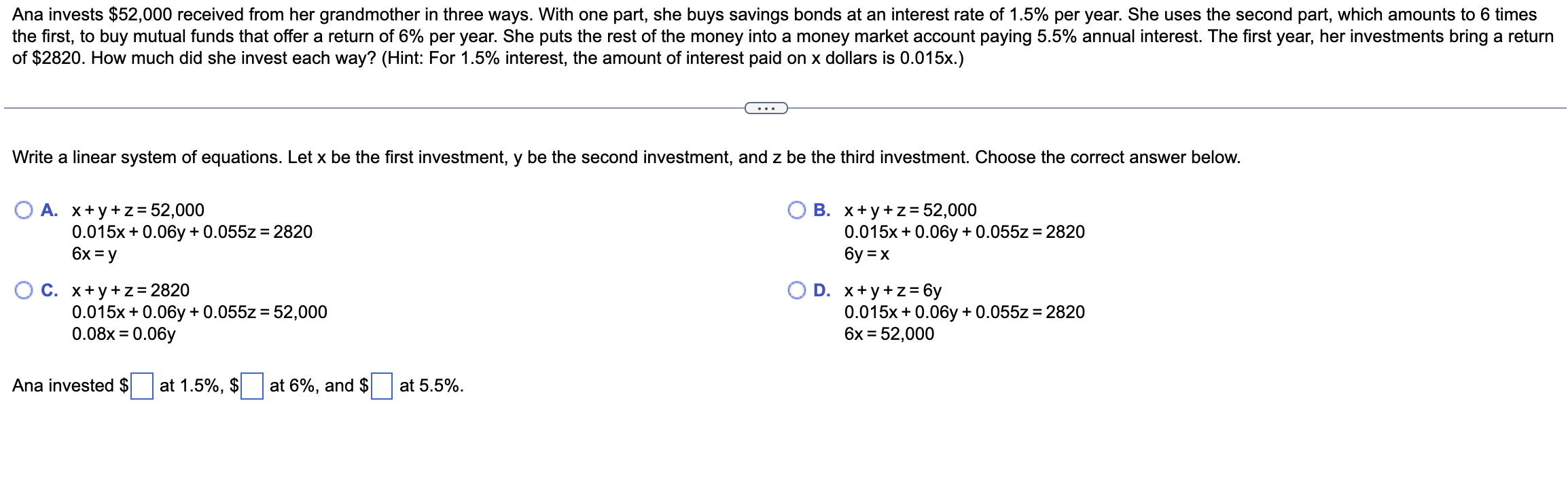The image size is (1568, 488).
Task: Select radio button for answer choice C
Action: pyautogui.click(x=24, y=291)
